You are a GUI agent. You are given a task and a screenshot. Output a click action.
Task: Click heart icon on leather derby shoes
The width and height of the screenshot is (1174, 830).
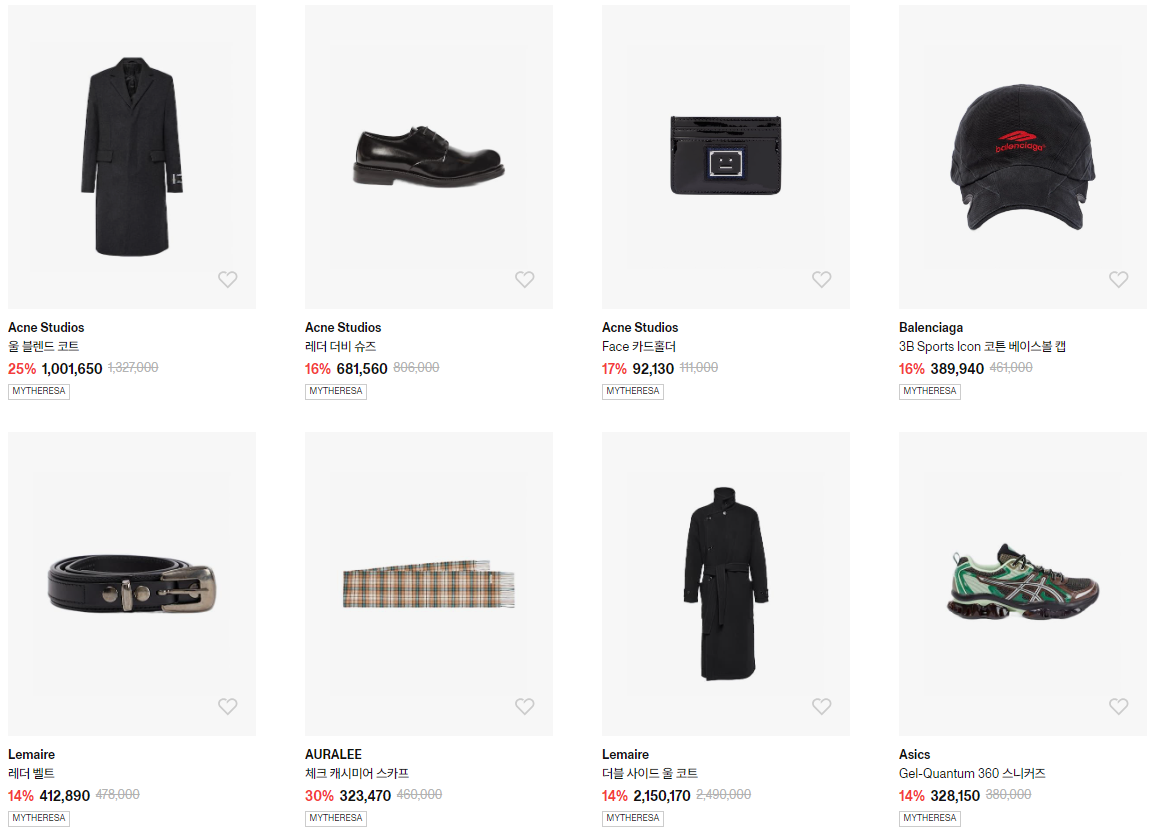tap(525, 280)
